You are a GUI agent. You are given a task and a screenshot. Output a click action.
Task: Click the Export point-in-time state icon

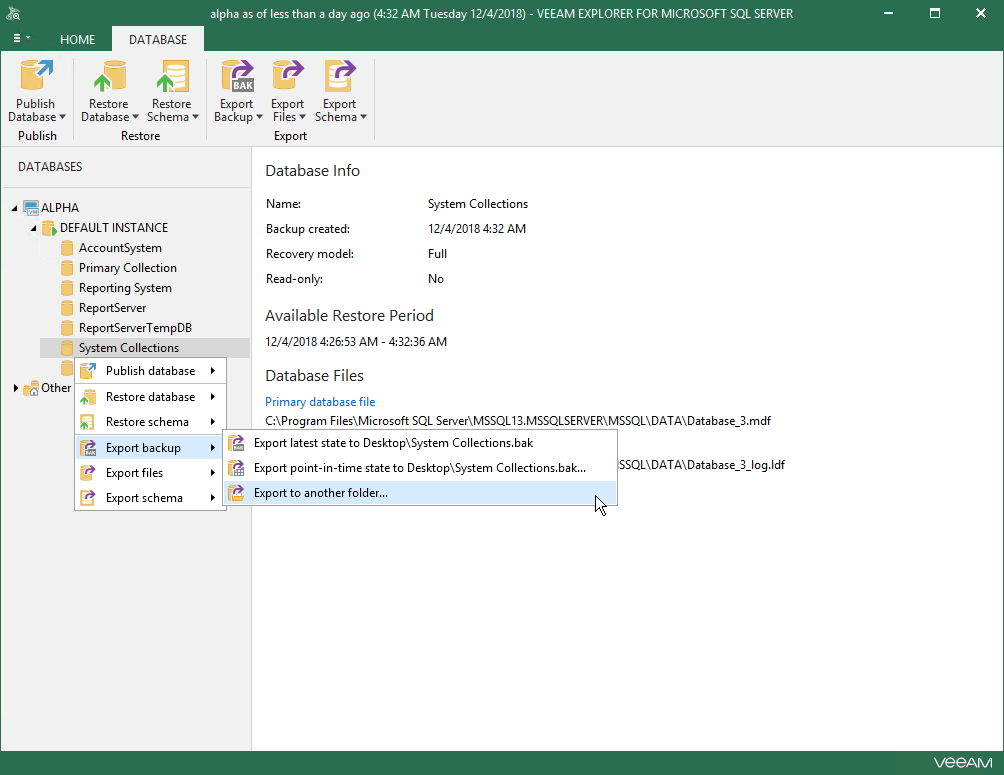click(236, 468)
